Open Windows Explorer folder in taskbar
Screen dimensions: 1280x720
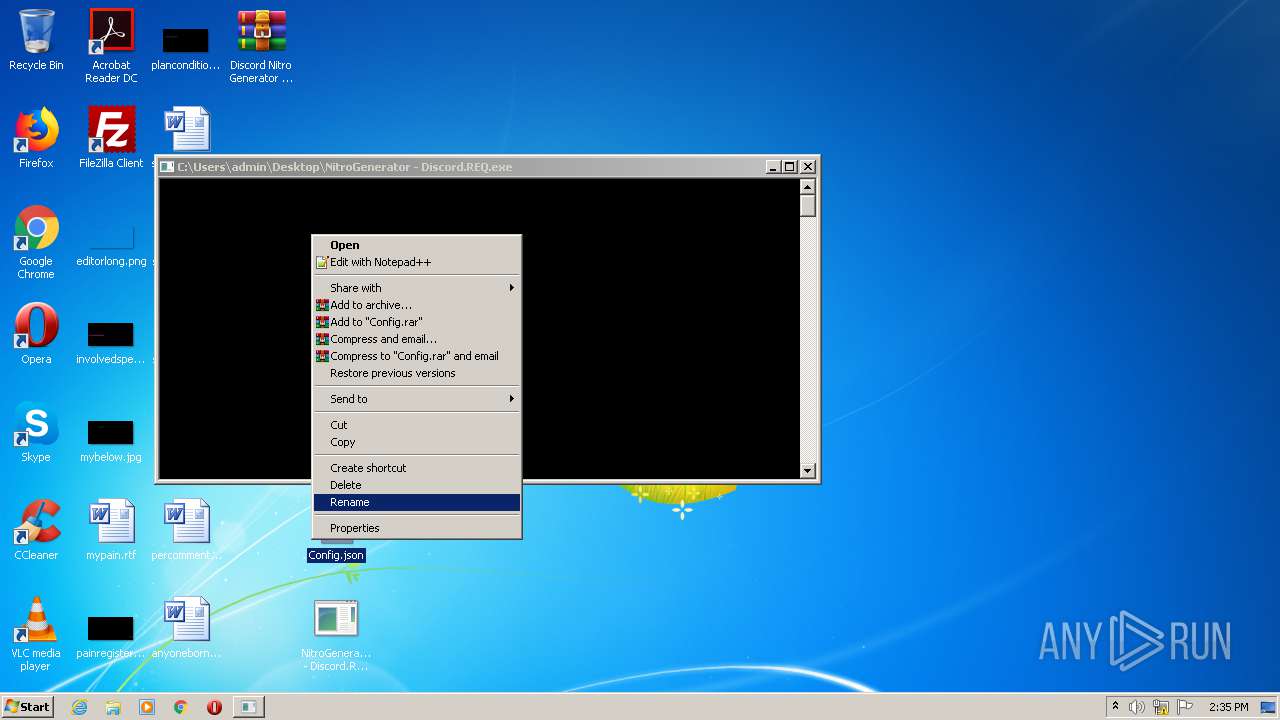113,707
